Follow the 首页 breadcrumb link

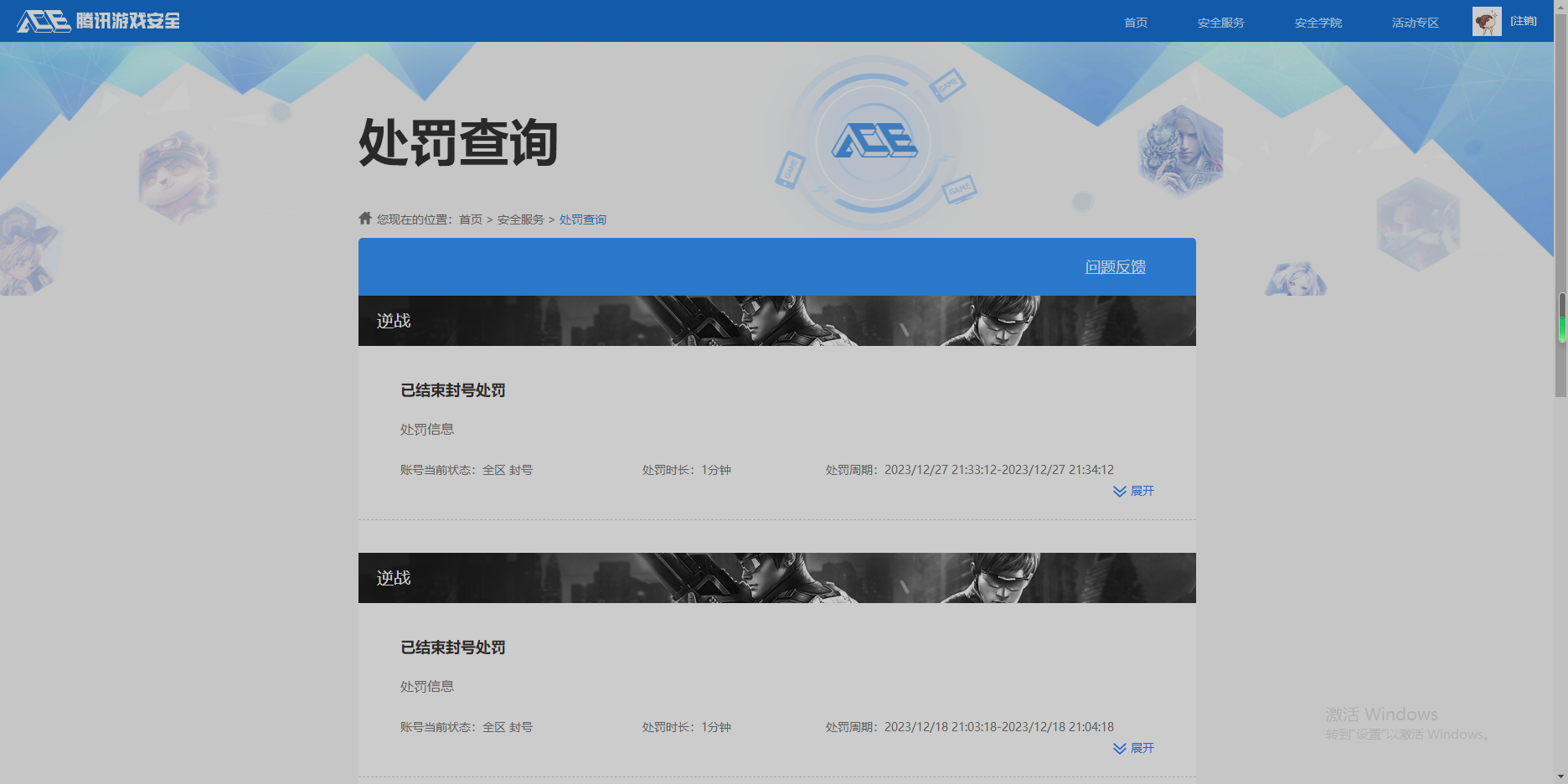point(471,219)
